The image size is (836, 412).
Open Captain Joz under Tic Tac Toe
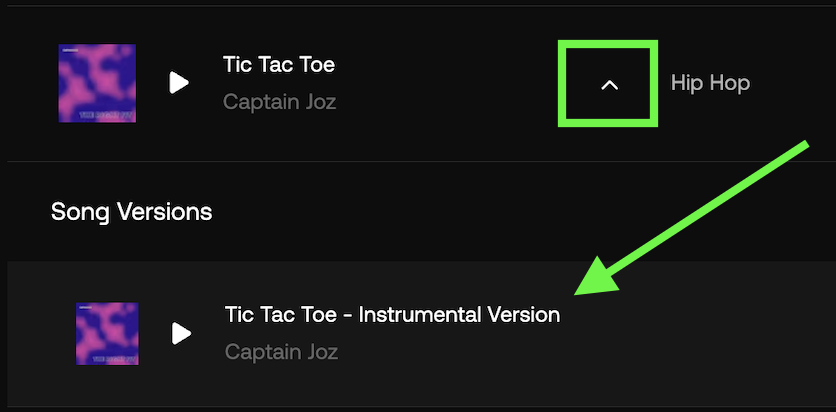coord(279,101)
